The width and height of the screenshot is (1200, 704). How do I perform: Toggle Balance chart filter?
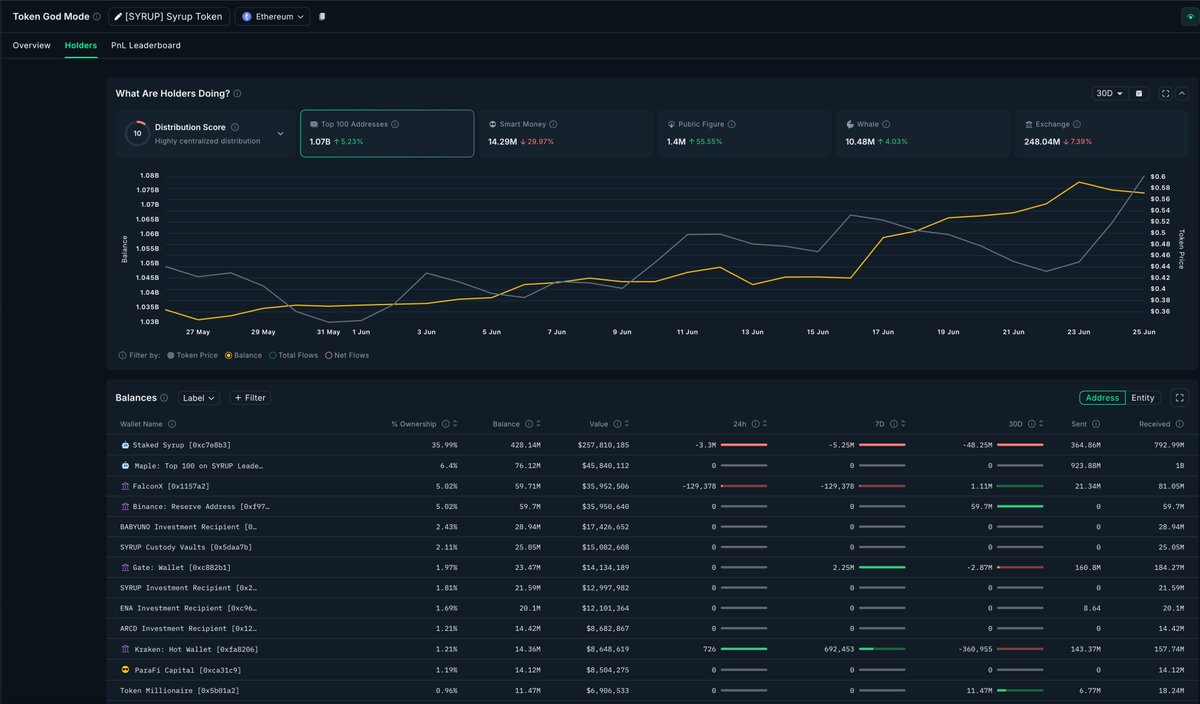point(243,355)
